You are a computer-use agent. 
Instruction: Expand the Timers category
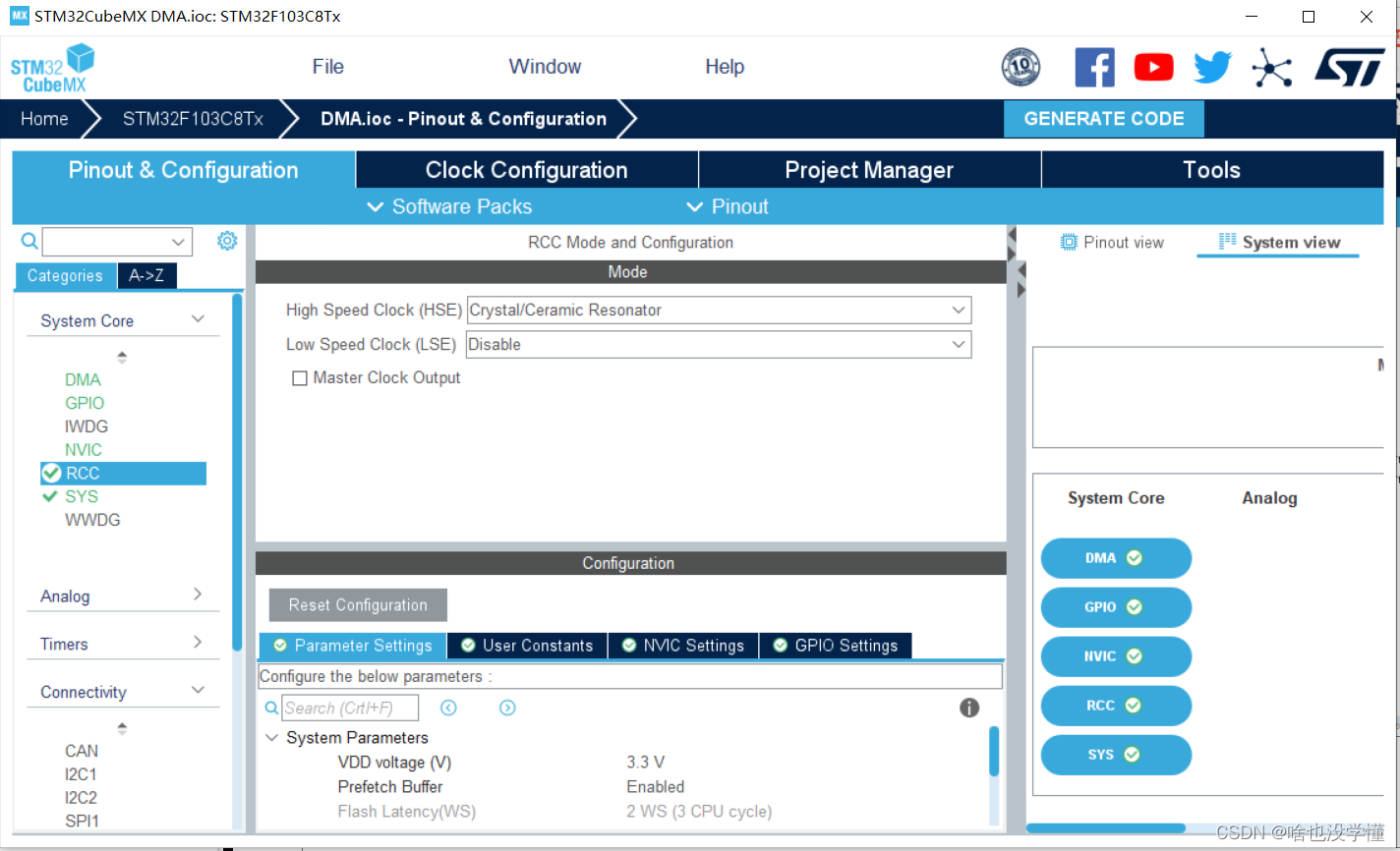(198, 643)
